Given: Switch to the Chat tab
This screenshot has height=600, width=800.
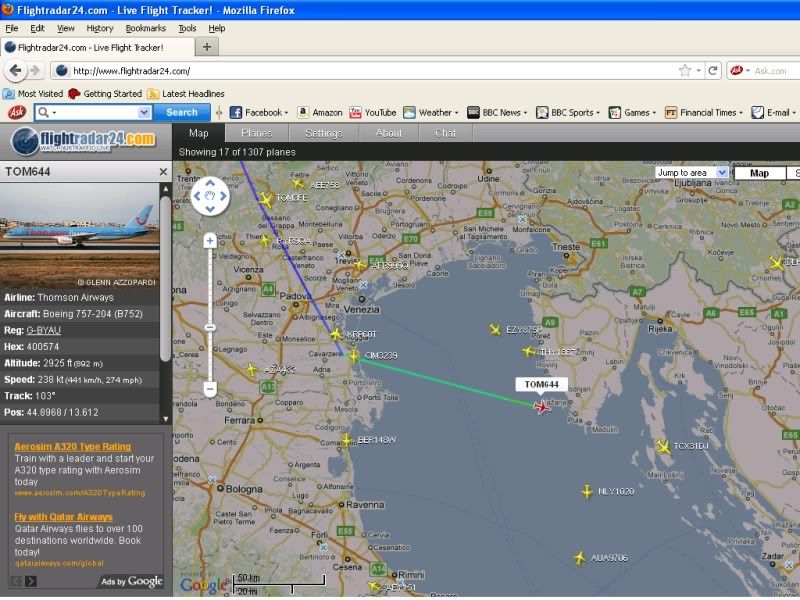Looking at the screenshot, I should click(445, 133).
